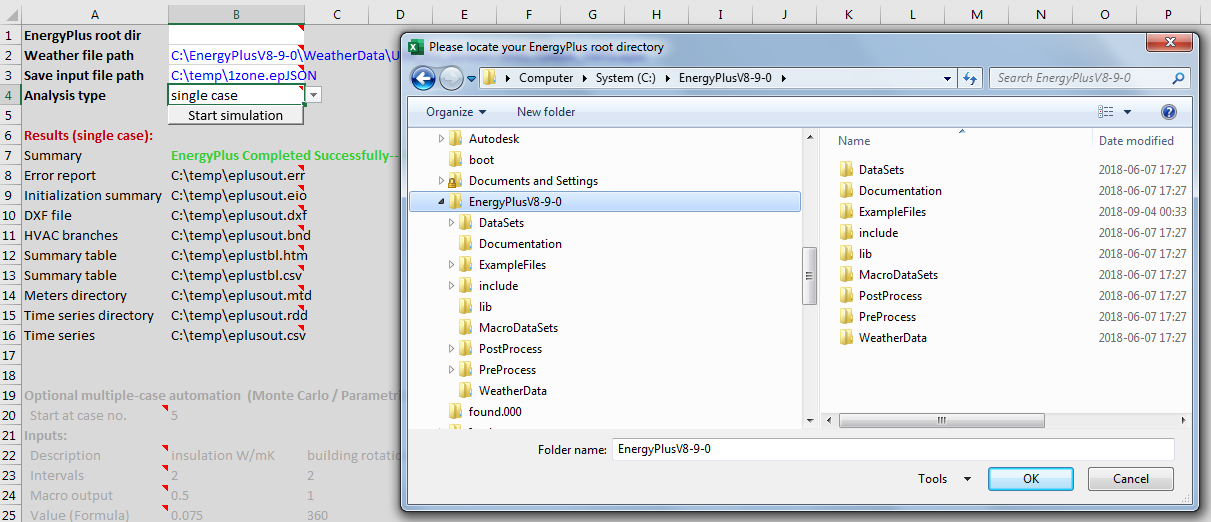Expand the Autodesk tree node
1211x522 pixels.
tap(441, 139)
